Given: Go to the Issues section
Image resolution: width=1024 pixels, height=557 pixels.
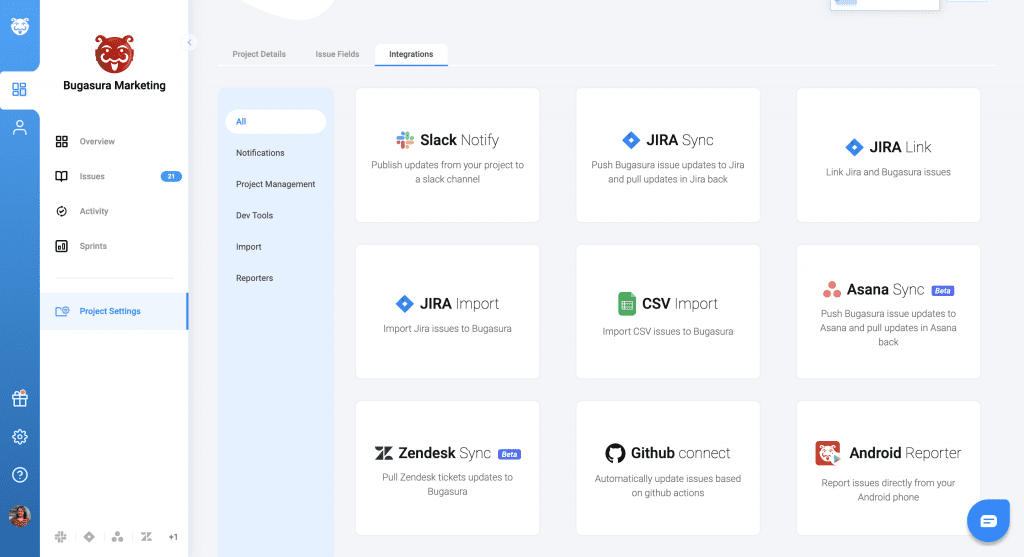Looking at the screenshot, I should tap(92, 176).
